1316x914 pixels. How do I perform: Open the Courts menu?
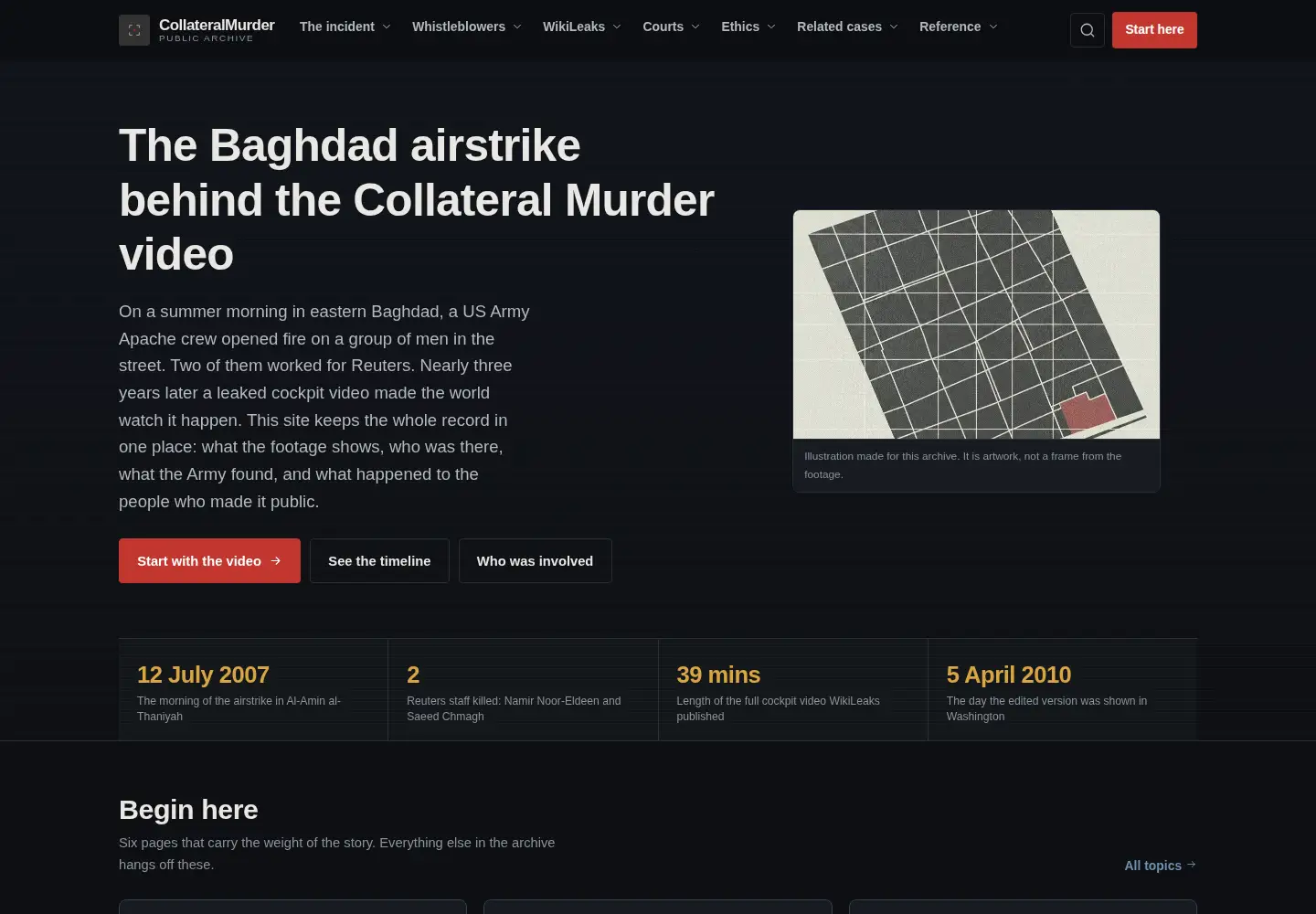point(672,27)
